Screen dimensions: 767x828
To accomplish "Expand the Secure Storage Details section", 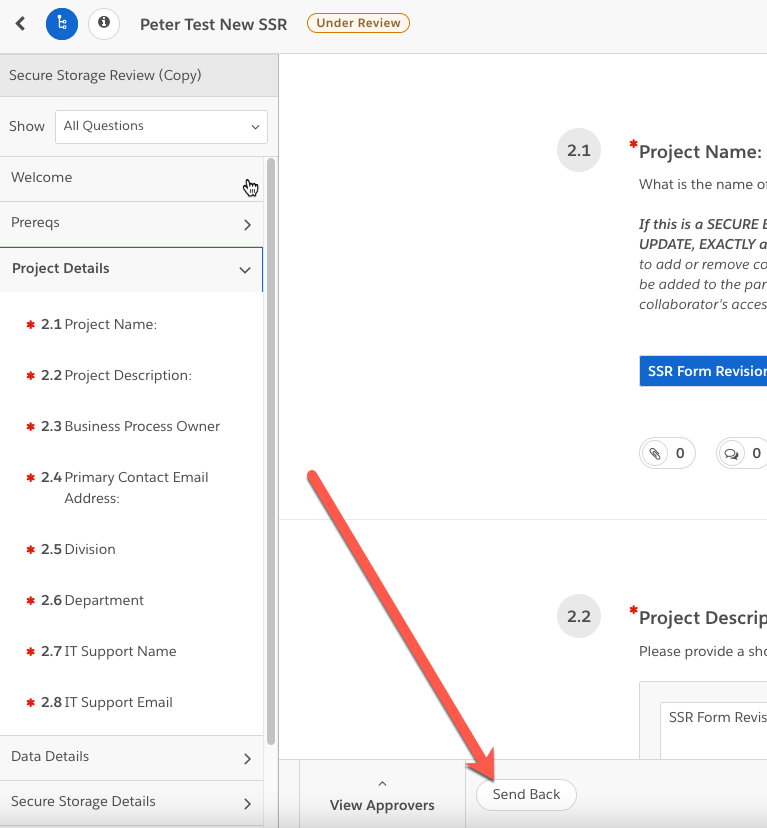I will pos(131,803).
